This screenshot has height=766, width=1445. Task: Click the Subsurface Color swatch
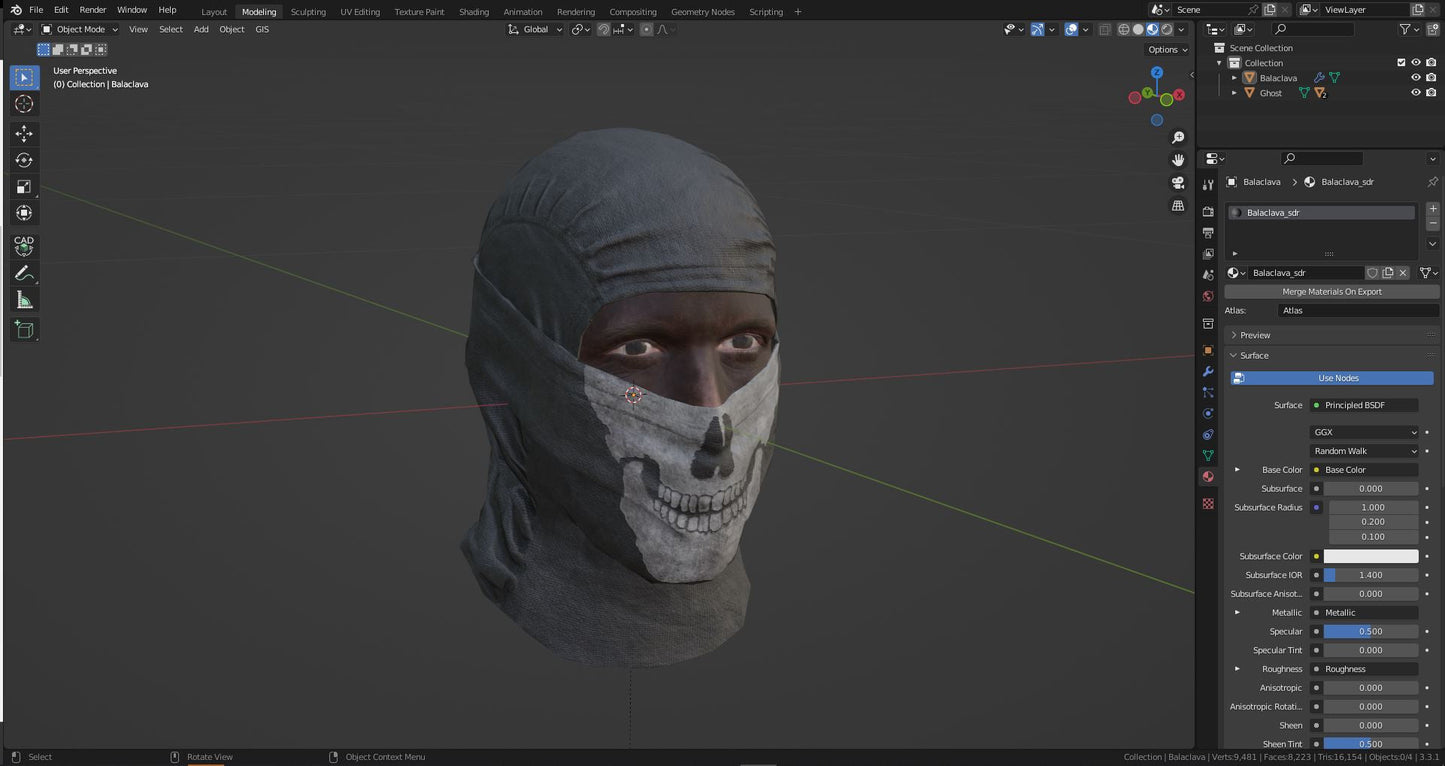(x=1371, y=556)
